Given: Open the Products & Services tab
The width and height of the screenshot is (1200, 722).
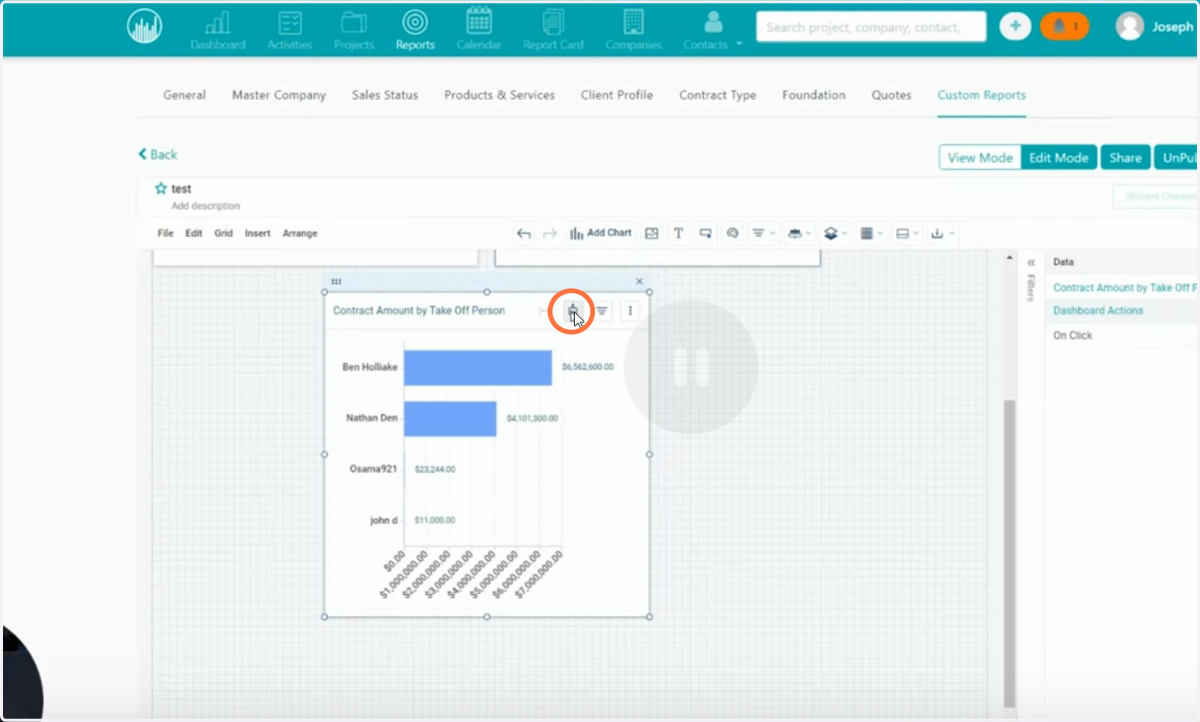Looking at the screenshot, I should pyautogui.click(x=499, y=95).
